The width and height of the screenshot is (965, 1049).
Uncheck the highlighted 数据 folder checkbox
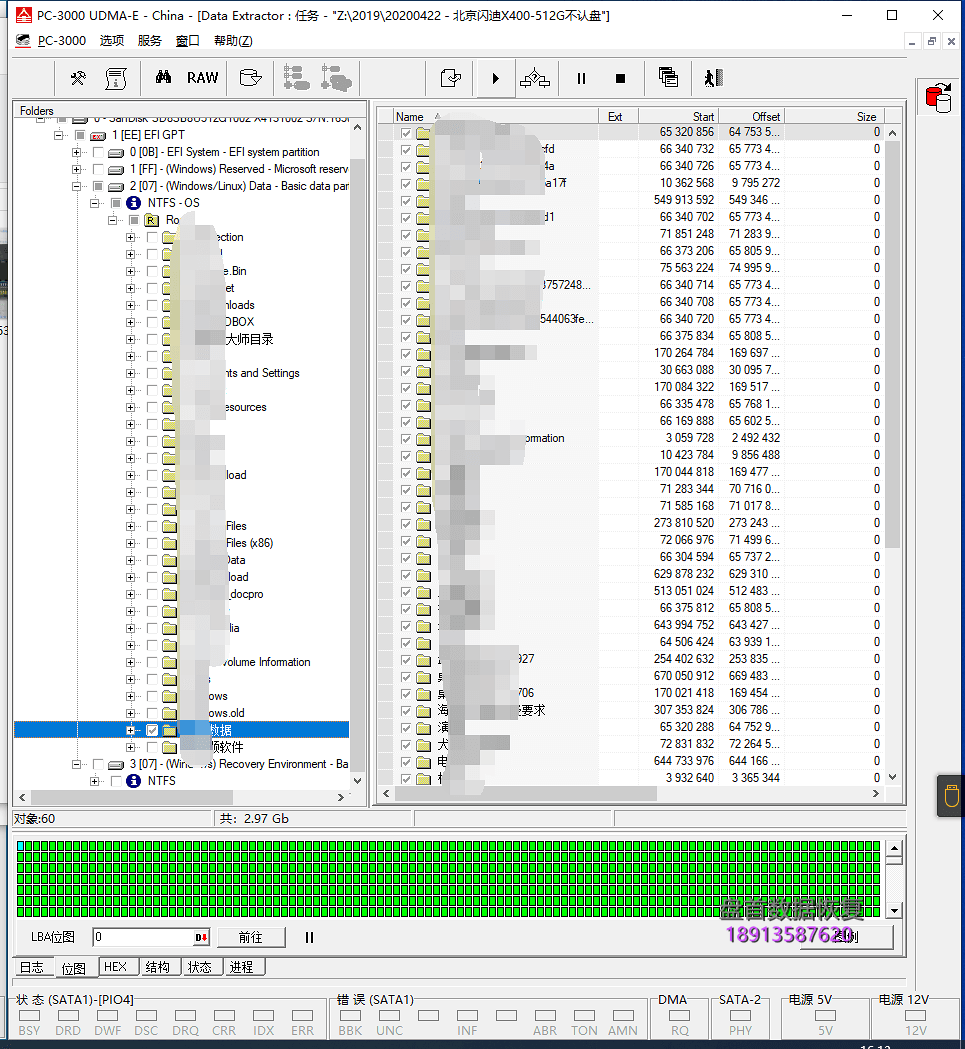(x=153, y=731)
